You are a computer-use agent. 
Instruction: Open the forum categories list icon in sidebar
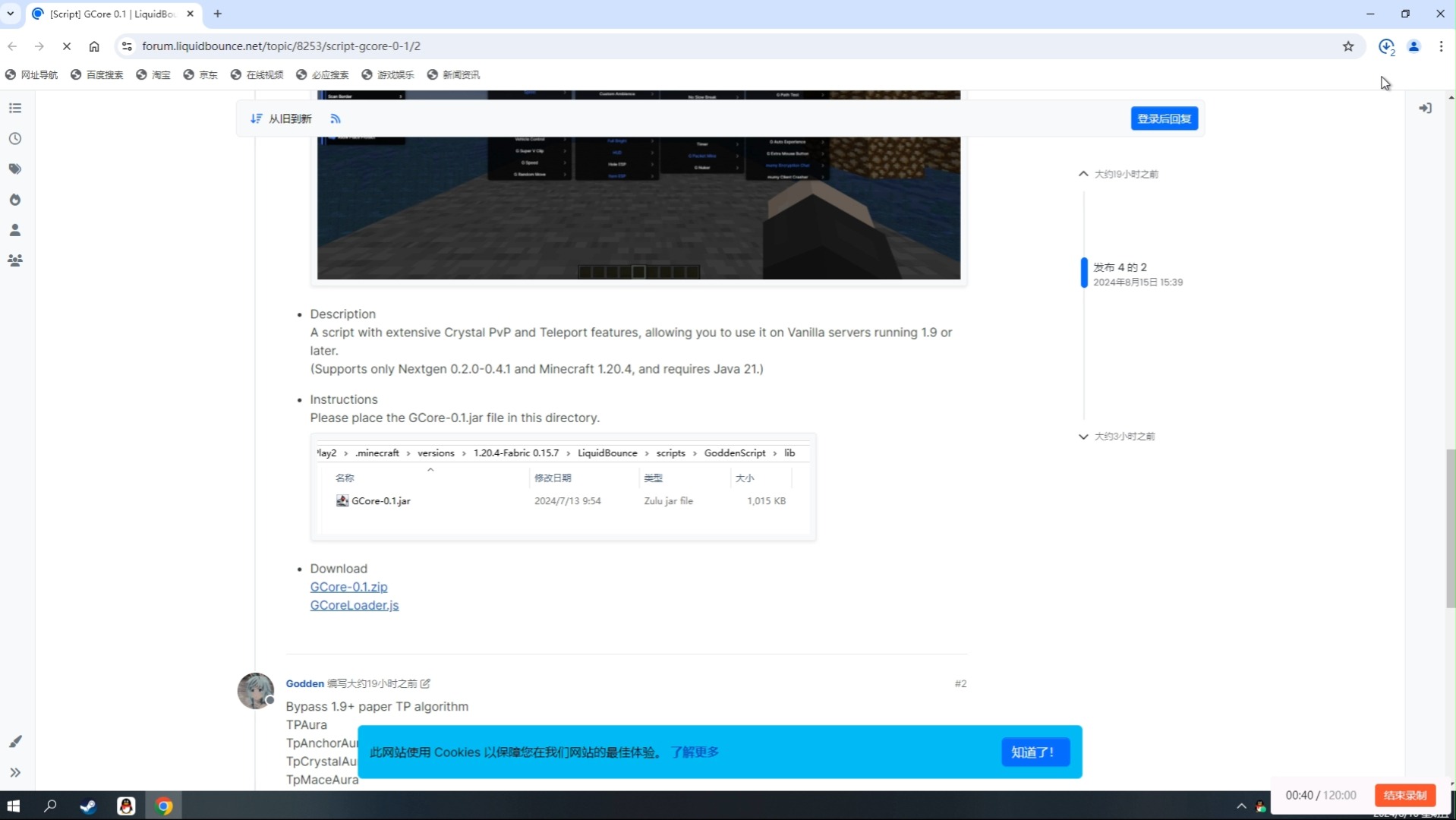pyautogui.click(x=15, y=109)
